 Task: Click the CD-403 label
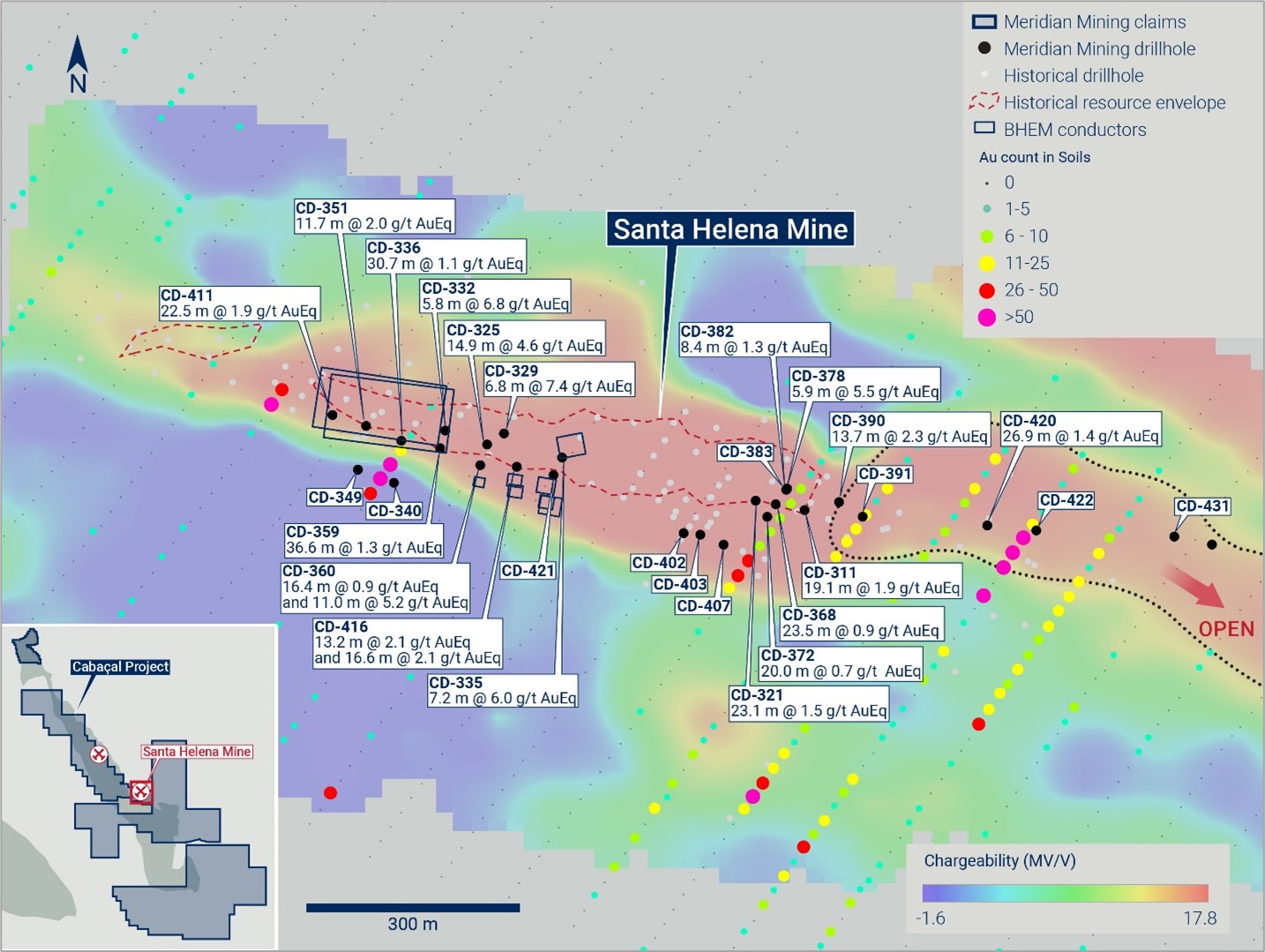[x=680, y=584]
